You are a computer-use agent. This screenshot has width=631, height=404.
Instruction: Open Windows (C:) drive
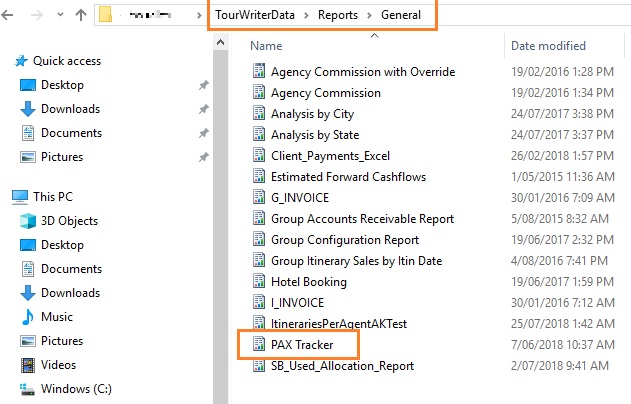(x=76, y=389)
